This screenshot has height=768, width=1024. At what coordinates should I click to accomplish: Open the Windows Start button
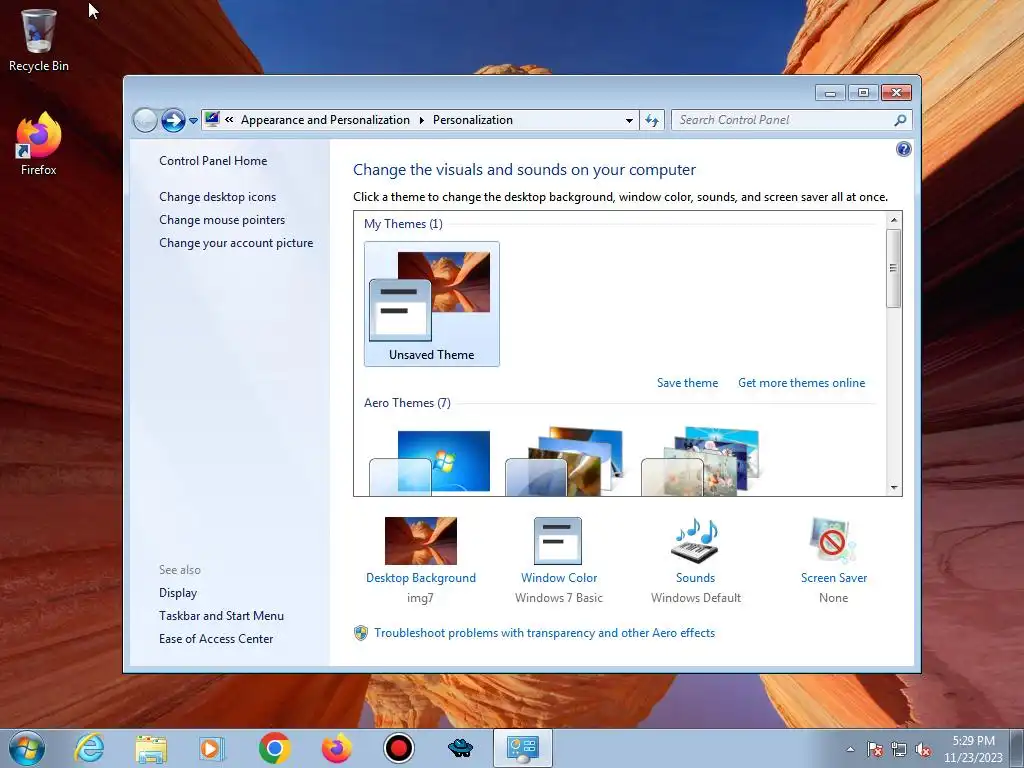(x=27, y=748)
